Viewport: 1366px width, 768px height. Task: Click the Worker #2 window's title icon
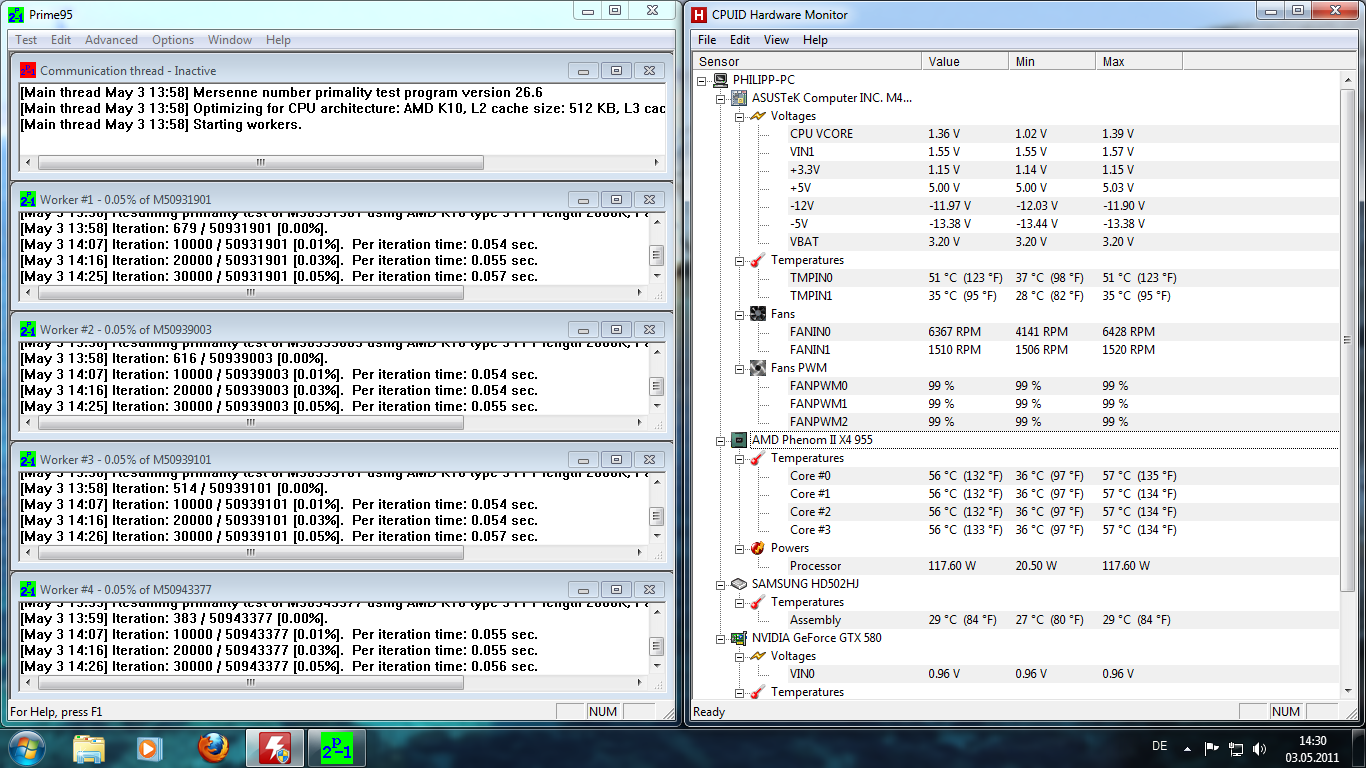28,330
